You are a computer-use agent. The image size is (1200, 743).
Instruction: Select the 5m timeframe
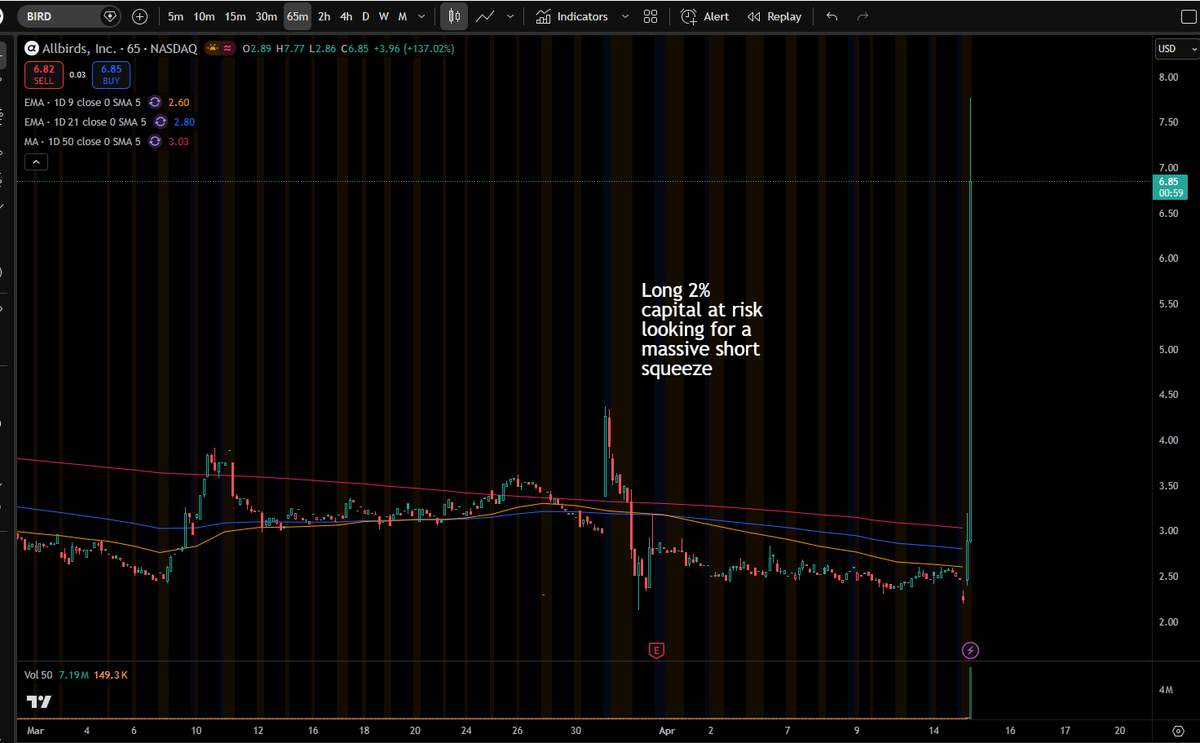[x=175, y=16]
